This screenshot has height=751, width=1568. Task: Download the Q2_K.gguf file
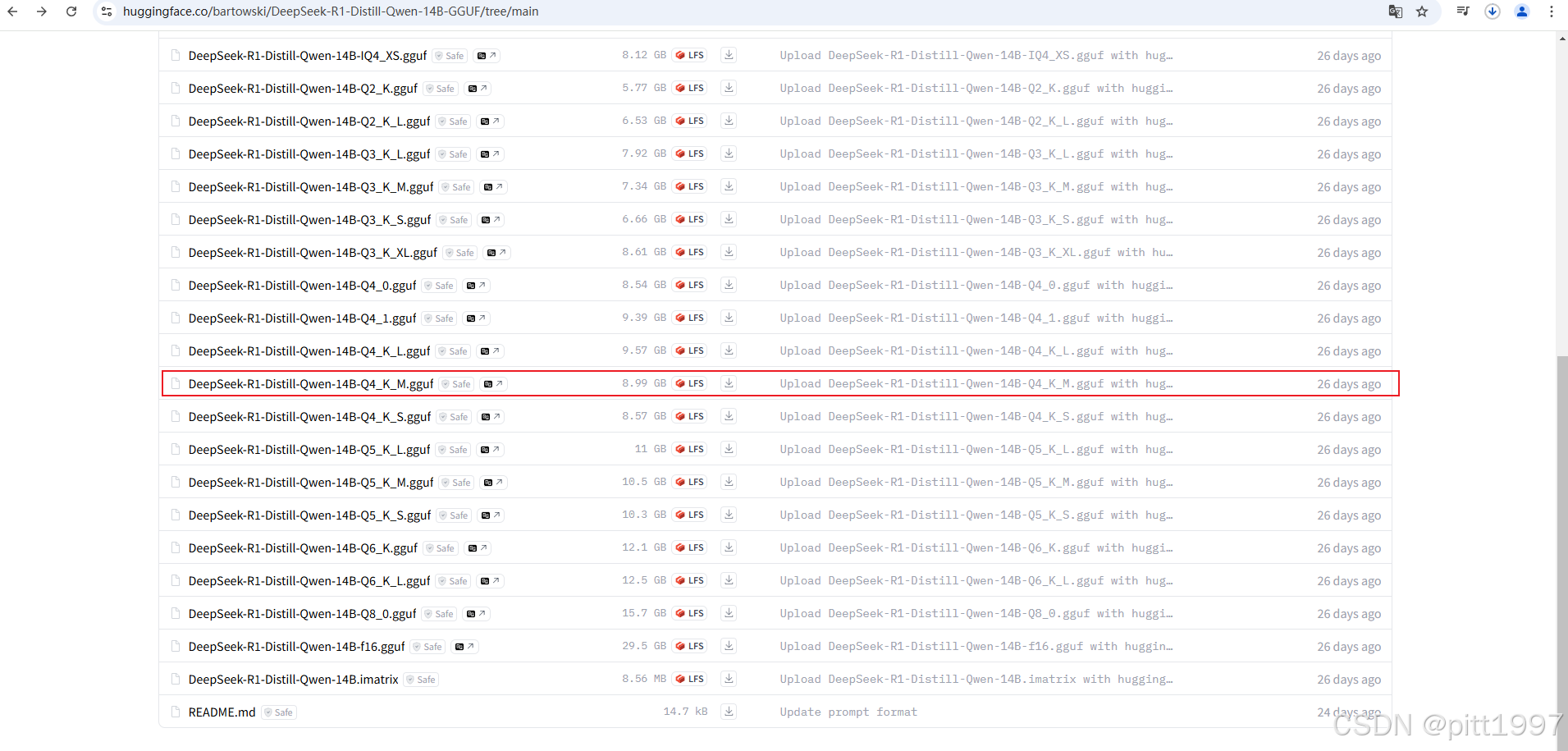pos(729,88)
